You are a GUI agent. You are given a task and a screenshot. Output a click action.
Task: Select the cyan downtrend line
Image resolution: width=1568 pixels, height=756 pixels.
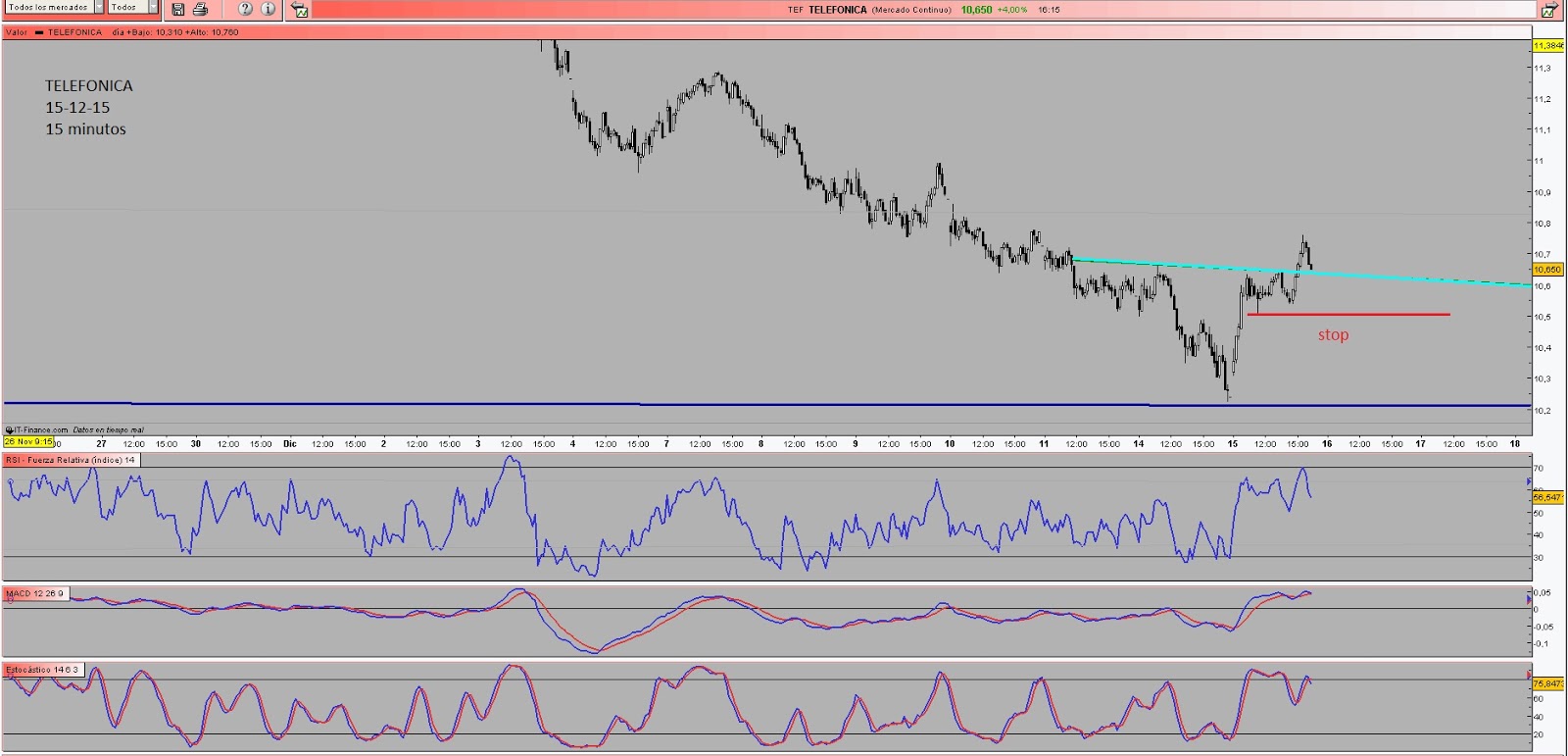click(x=1303, y=272)
